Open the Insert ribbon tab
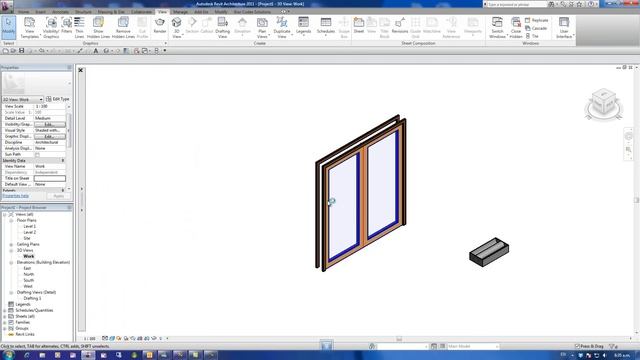The image size is (640, 360). point(40,12)
